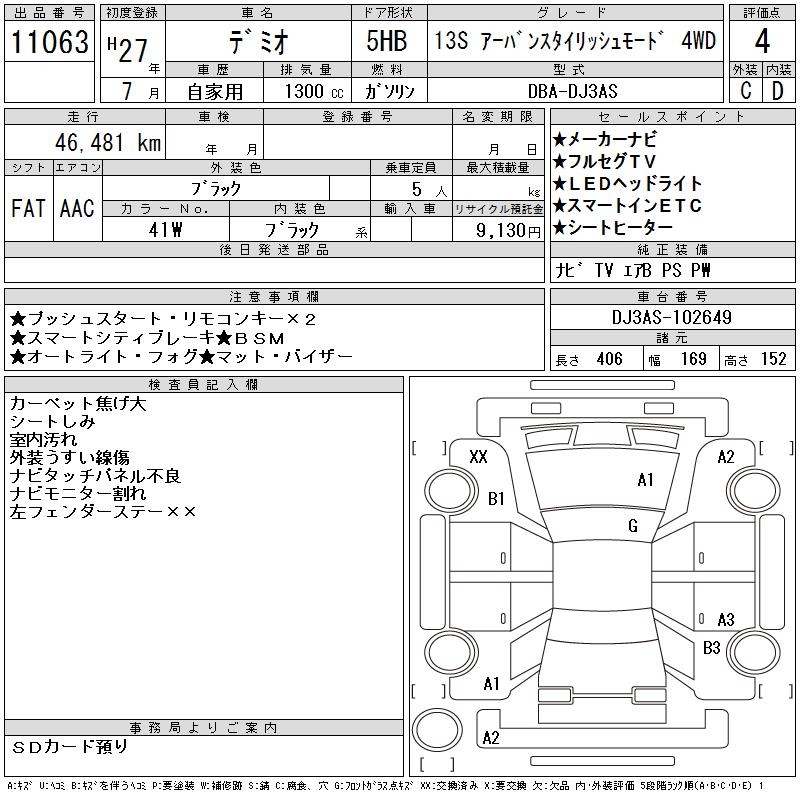
Task: Click the G windshield mark on the diagram
Action: [x=633, y=526]
